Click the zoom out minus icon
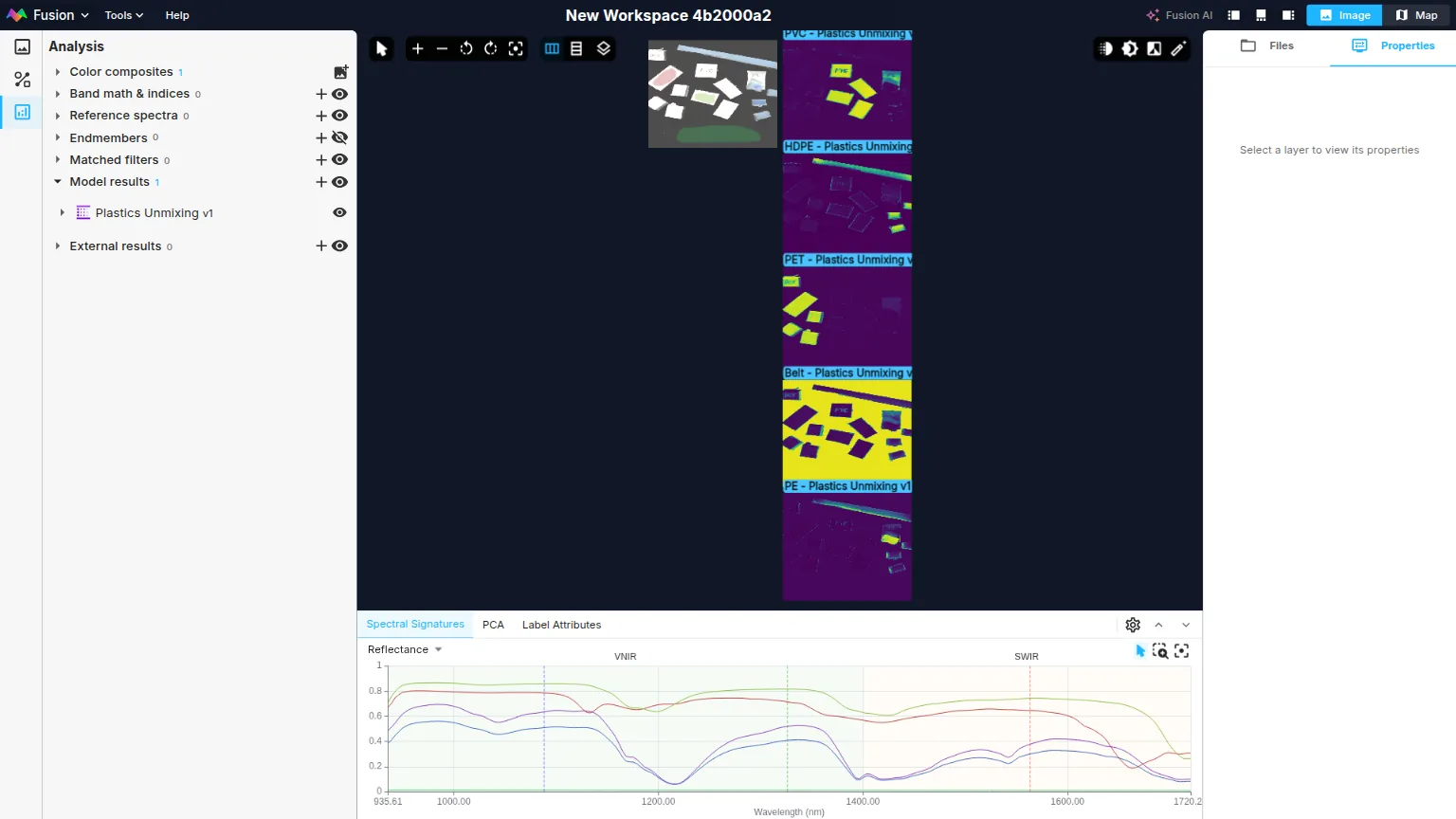Image resolution: width=1456 pixels, height=819 pixels. [442, 49]
